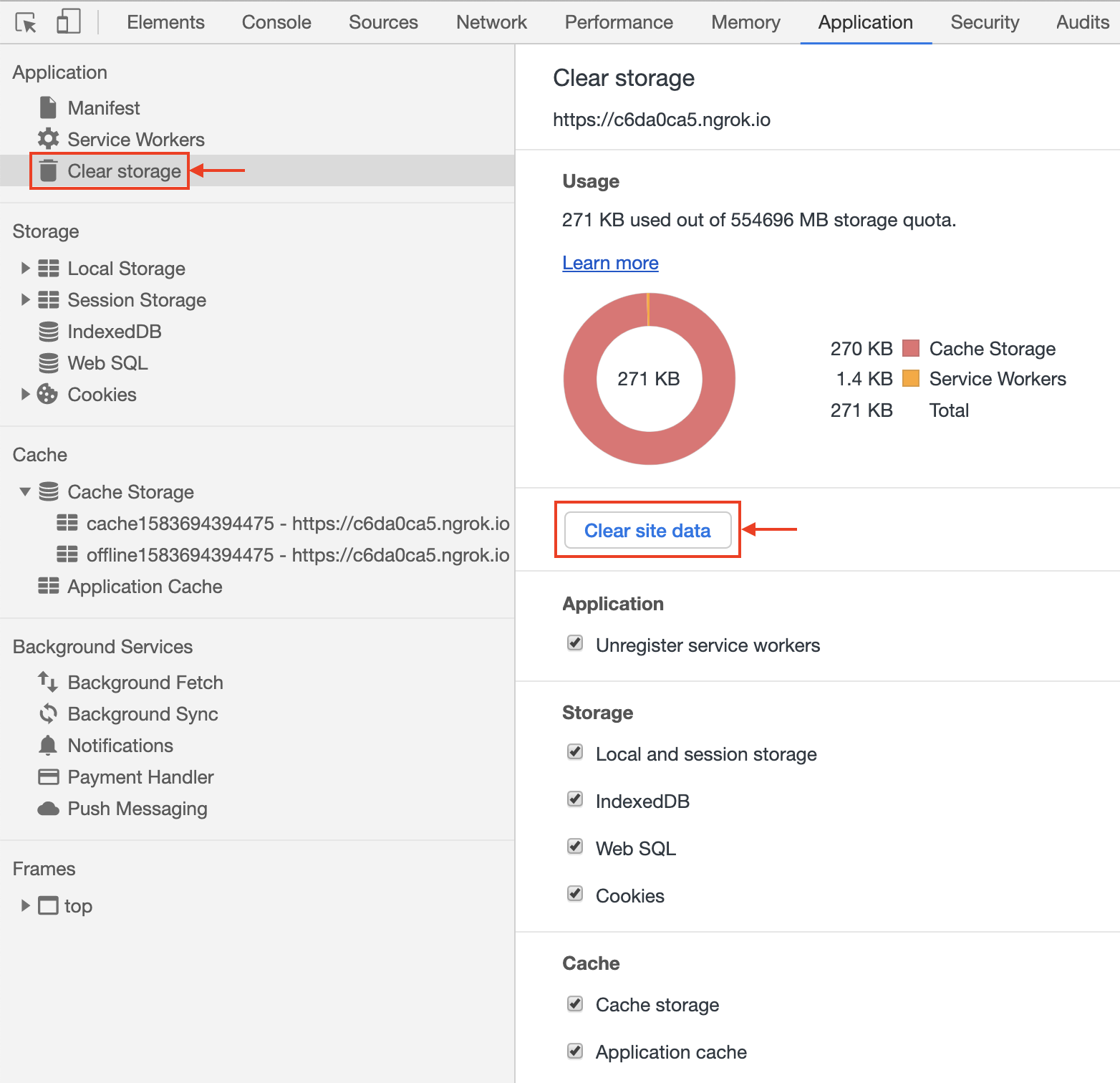Open the Memory panel tab
The image size is (1120, 1083).
coord(745,22)
